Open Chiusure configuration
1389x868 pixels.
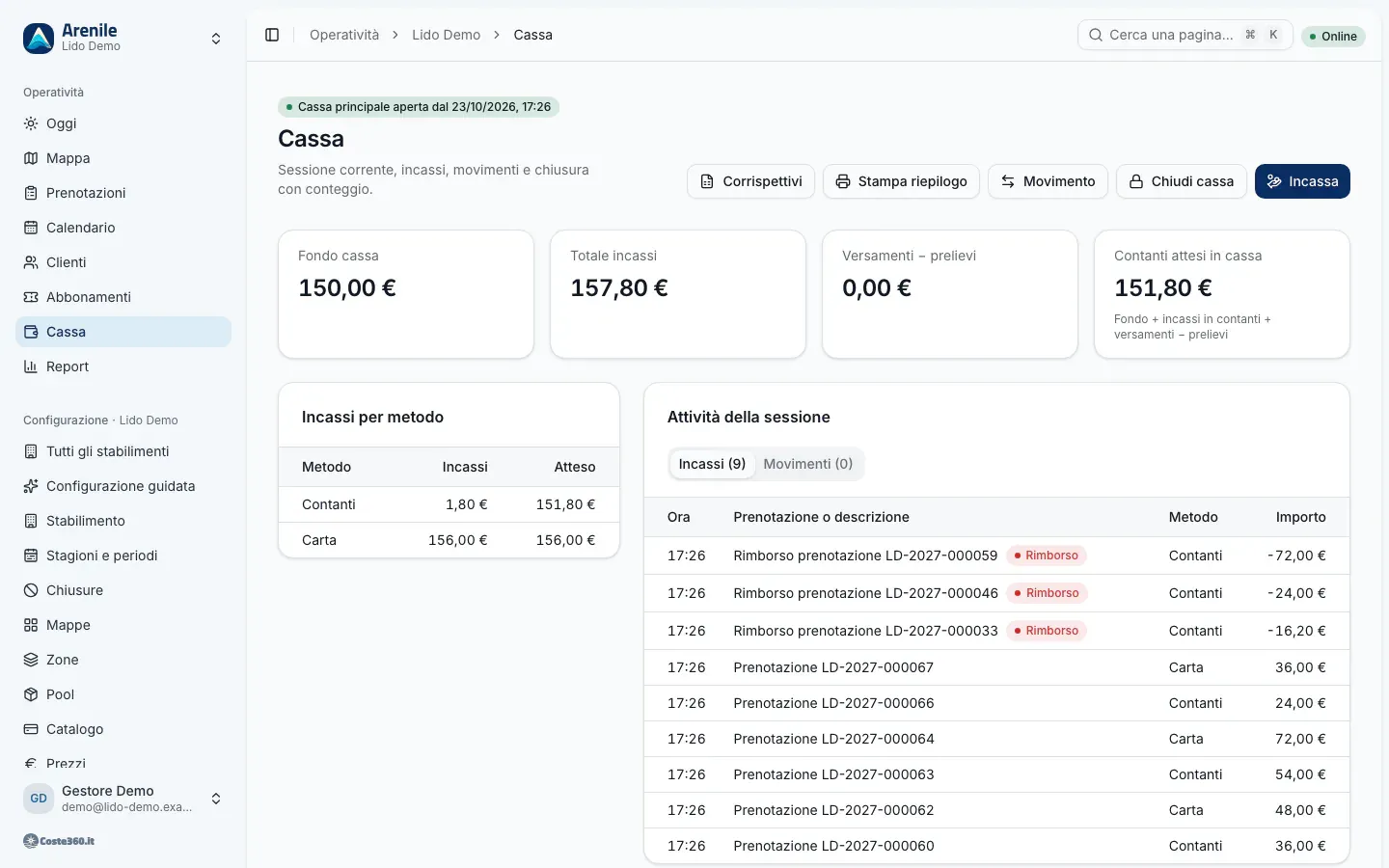(123, 590)
